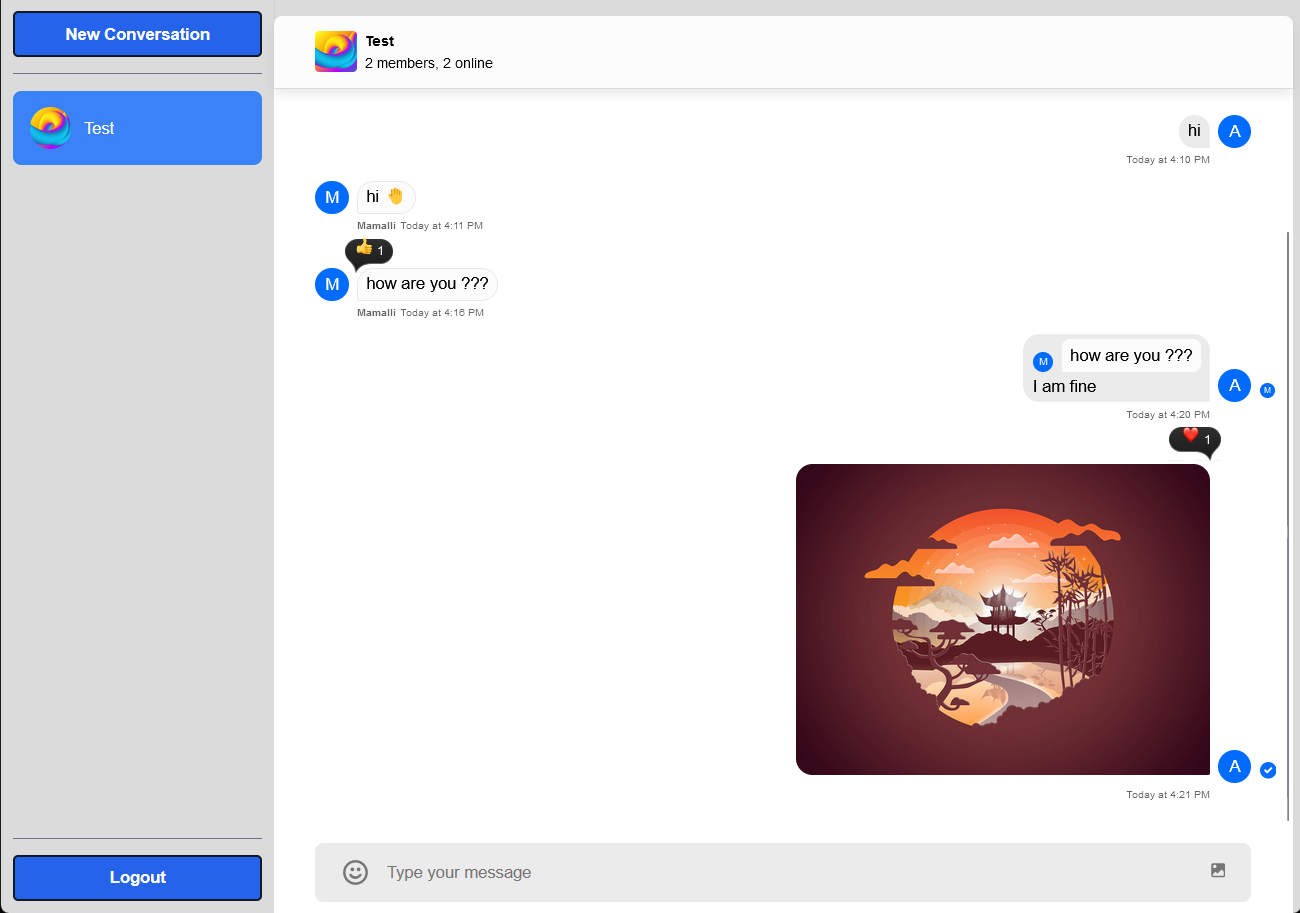Click the chat scrollbar
Image resolution: width=1300 pixels, height=913 pixels.
click(1288, 526)
